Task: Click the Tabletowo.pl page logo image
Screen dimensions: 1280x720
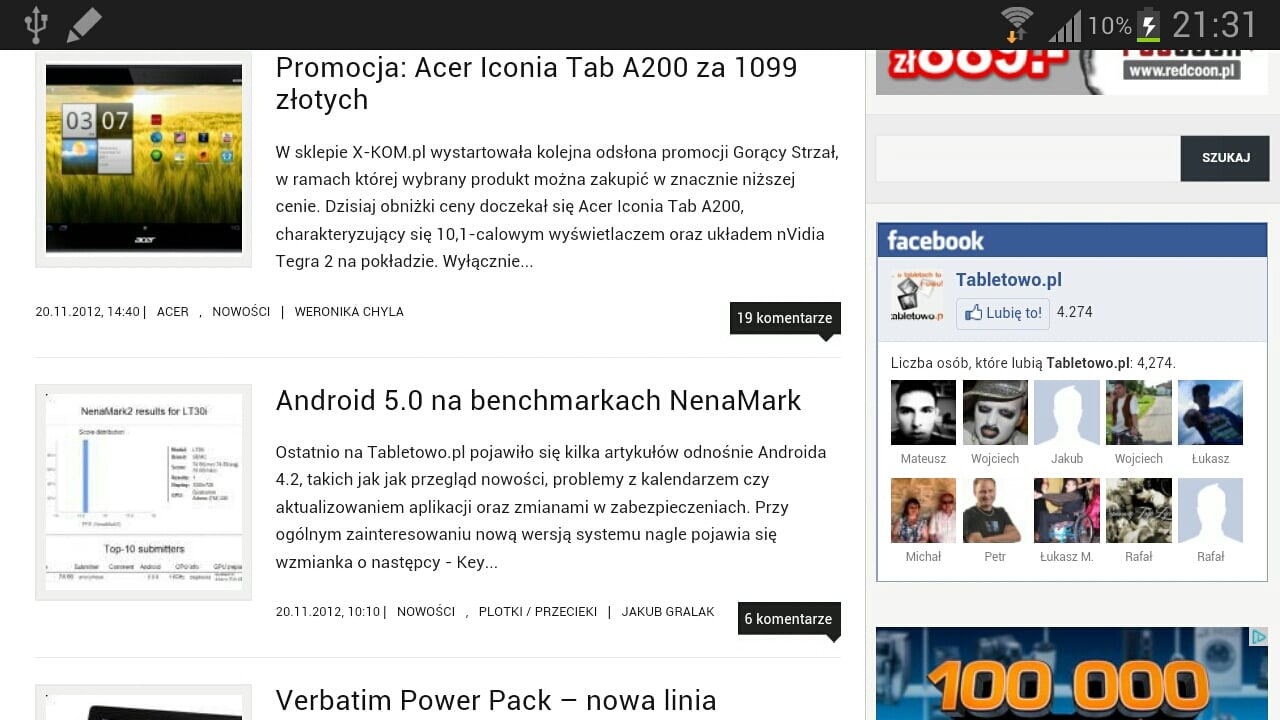Action: point(917,296)
